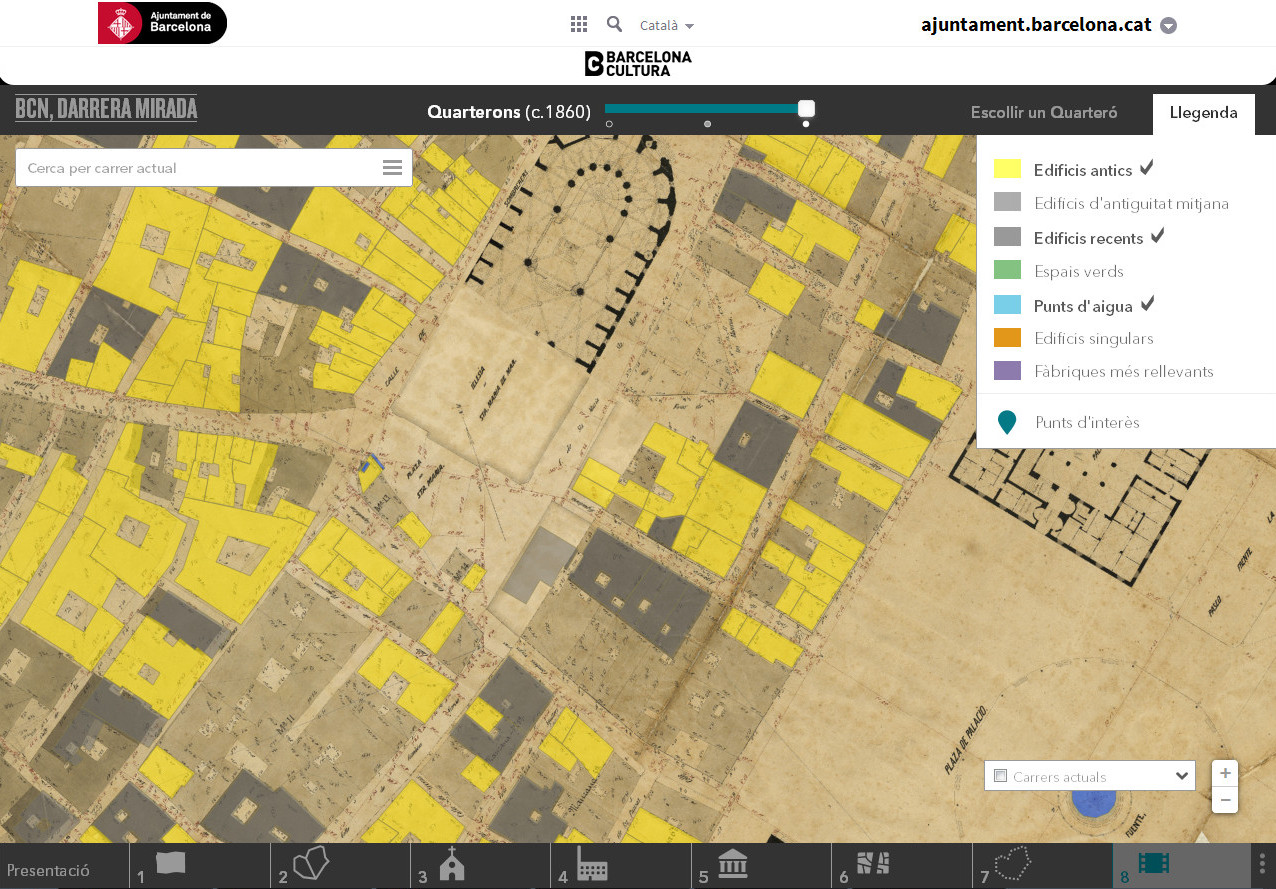Go to the Presentació section
The width and height of the screenshot is (1276, 889).
point(48,870)
